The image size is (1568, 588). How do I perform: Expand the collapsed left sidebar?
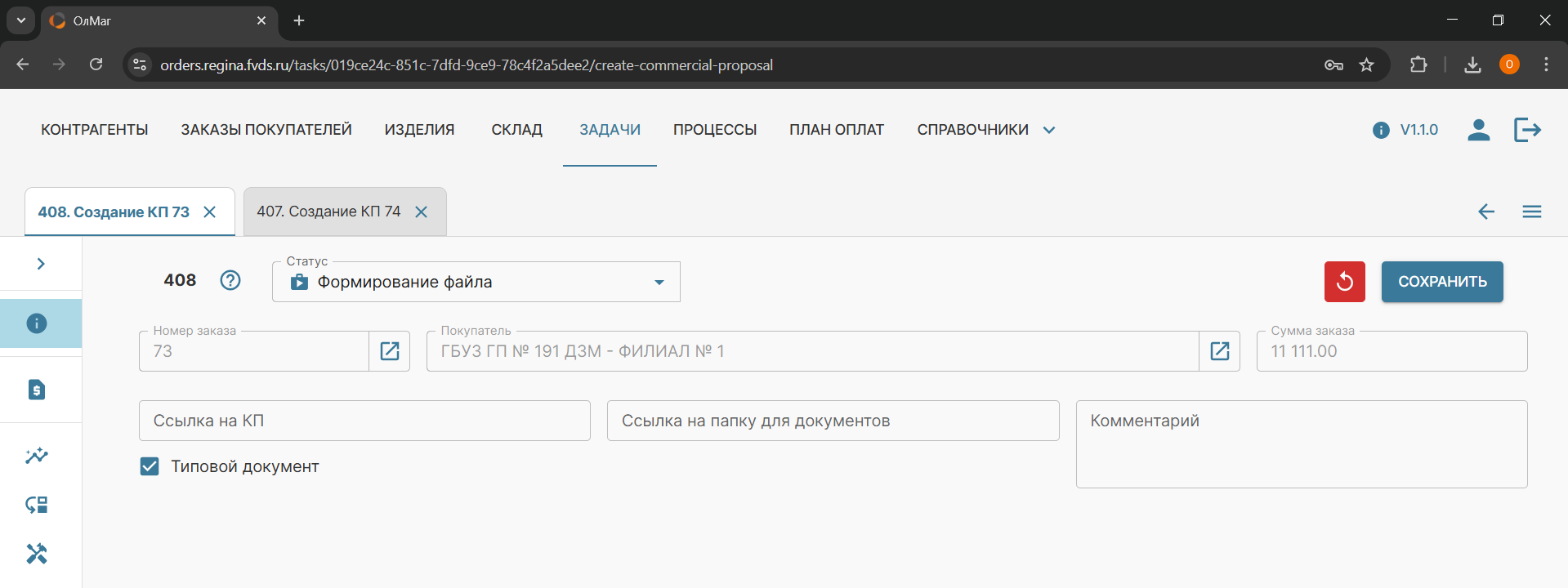point(41,264)
